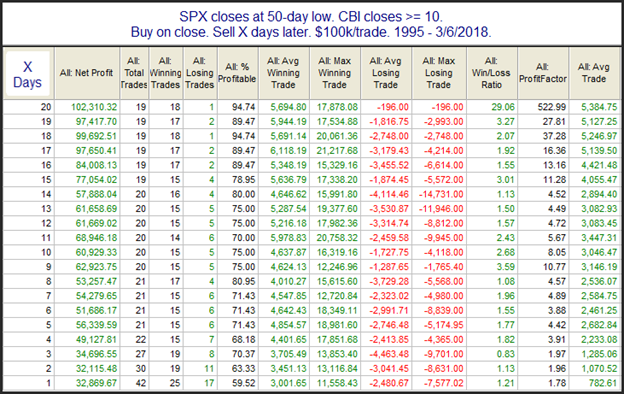Click the All: Avg Losing Trade header
624x394 pixels.
coord(386,73)
